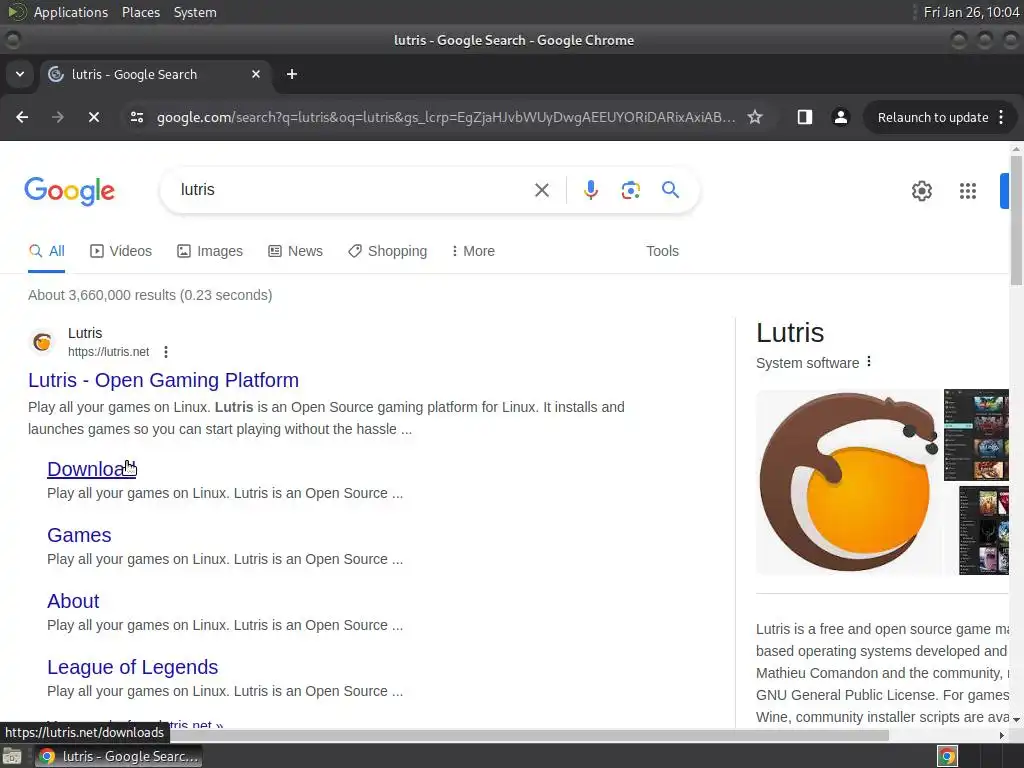Open the Chrome profile icon
Viewport: 1024px width, 768px height.
[840, 117]
